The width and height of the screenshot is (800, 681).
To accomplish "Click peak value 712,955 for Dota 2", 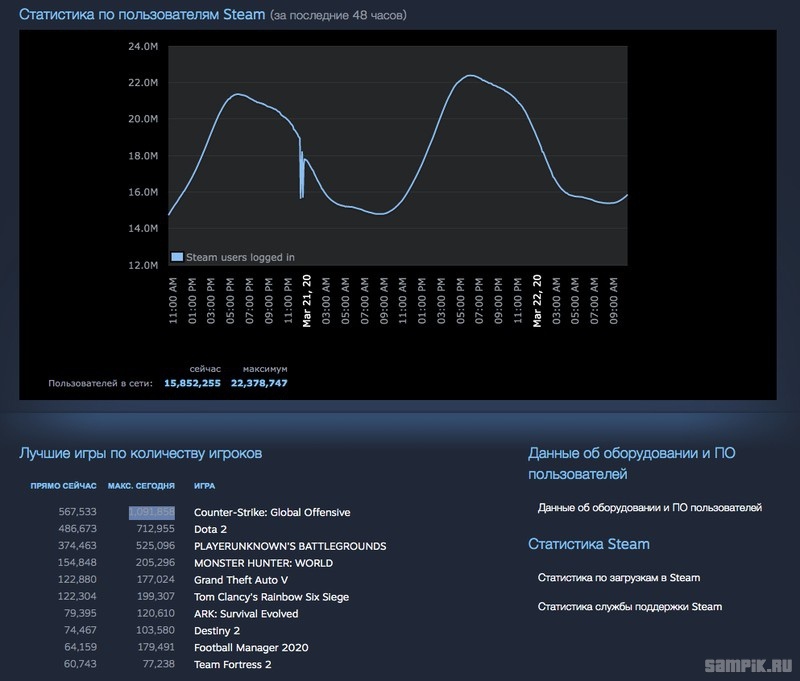I will [156, 528].
